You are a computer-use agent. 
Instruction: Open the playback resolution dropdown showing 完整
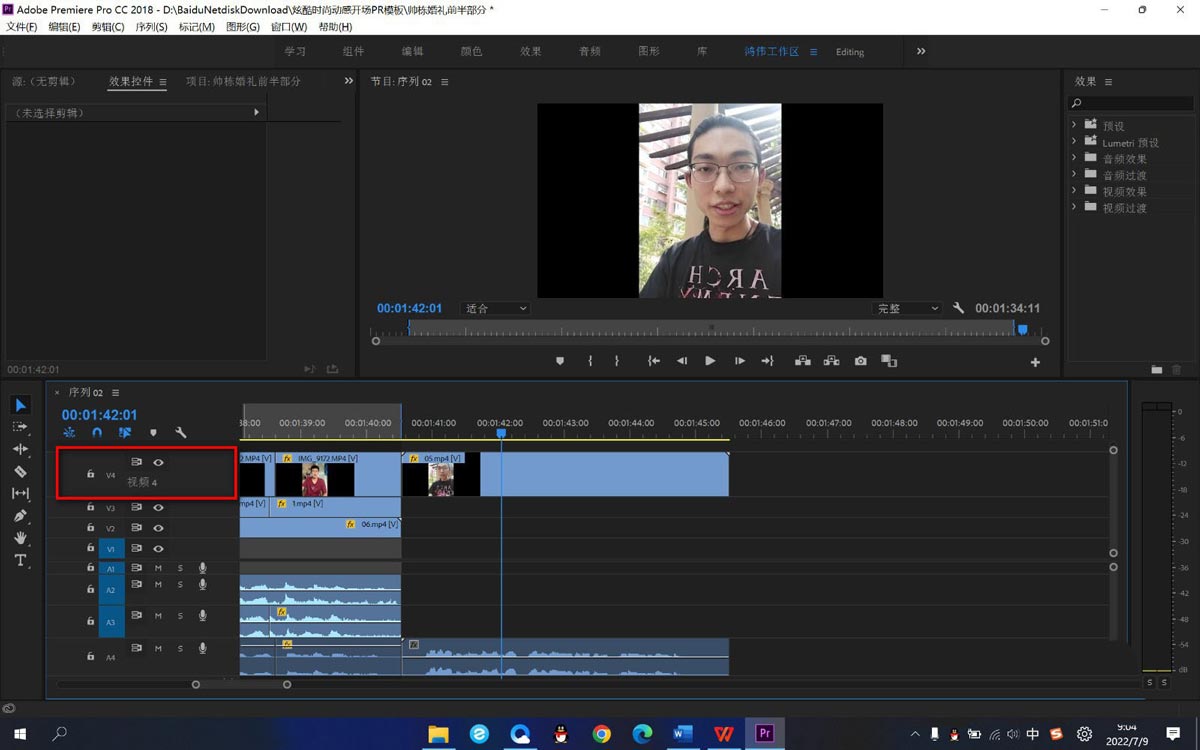pyautogui.click(x=907, y=309)
